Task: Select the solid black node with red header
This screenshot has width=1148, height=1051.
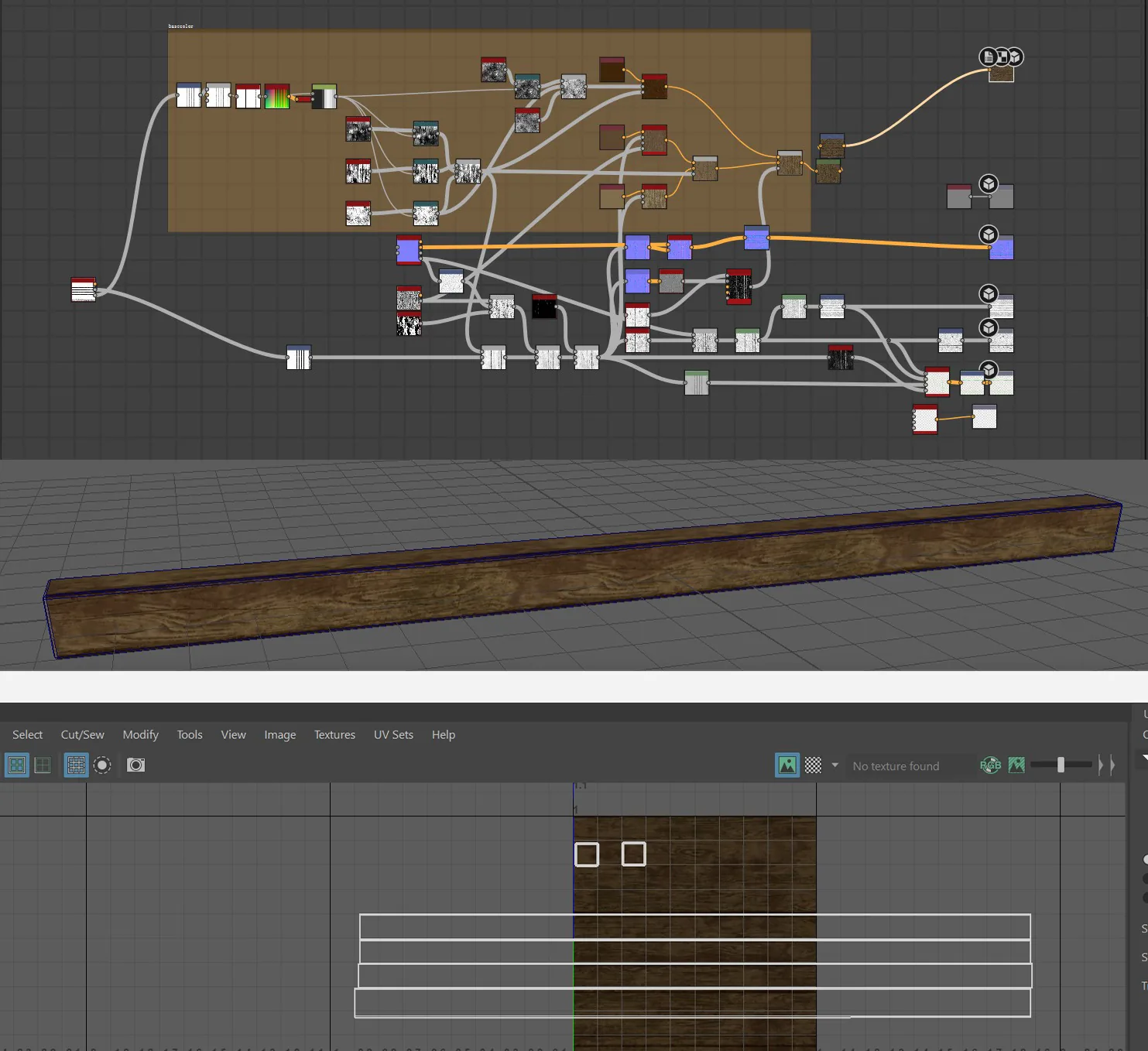Action: coord(544,306)
